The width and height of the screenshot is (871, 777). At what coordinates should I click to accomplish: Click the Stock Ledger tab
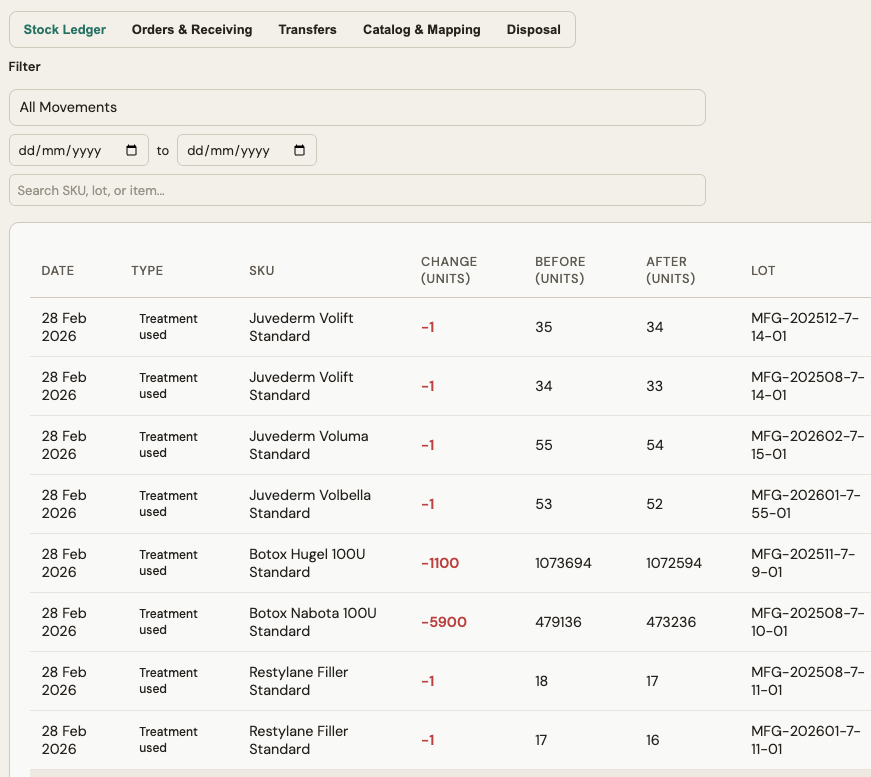64,29
